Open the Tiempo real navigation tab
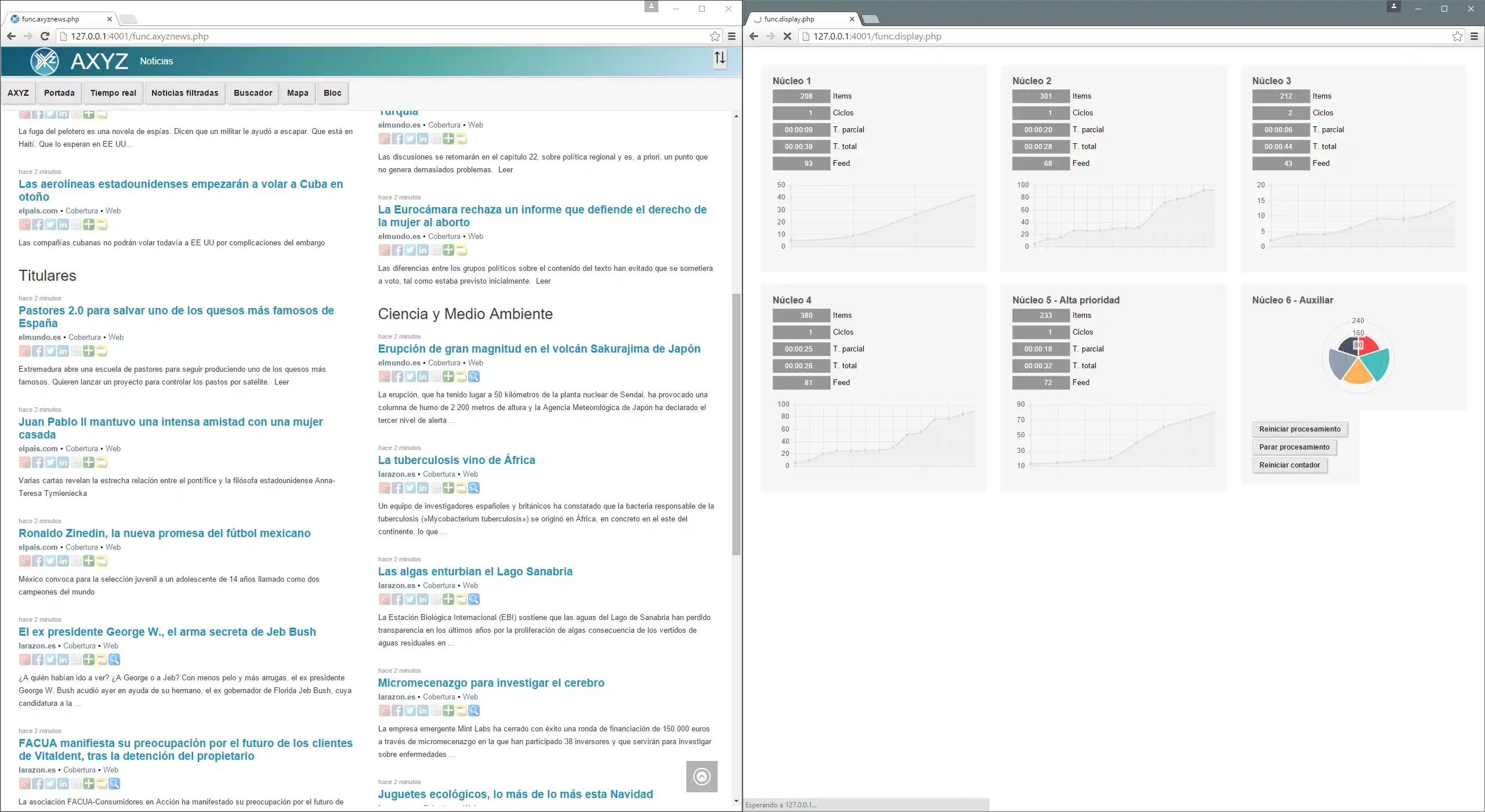Viewport: 1485px width, 812px height. coord(112,93)
